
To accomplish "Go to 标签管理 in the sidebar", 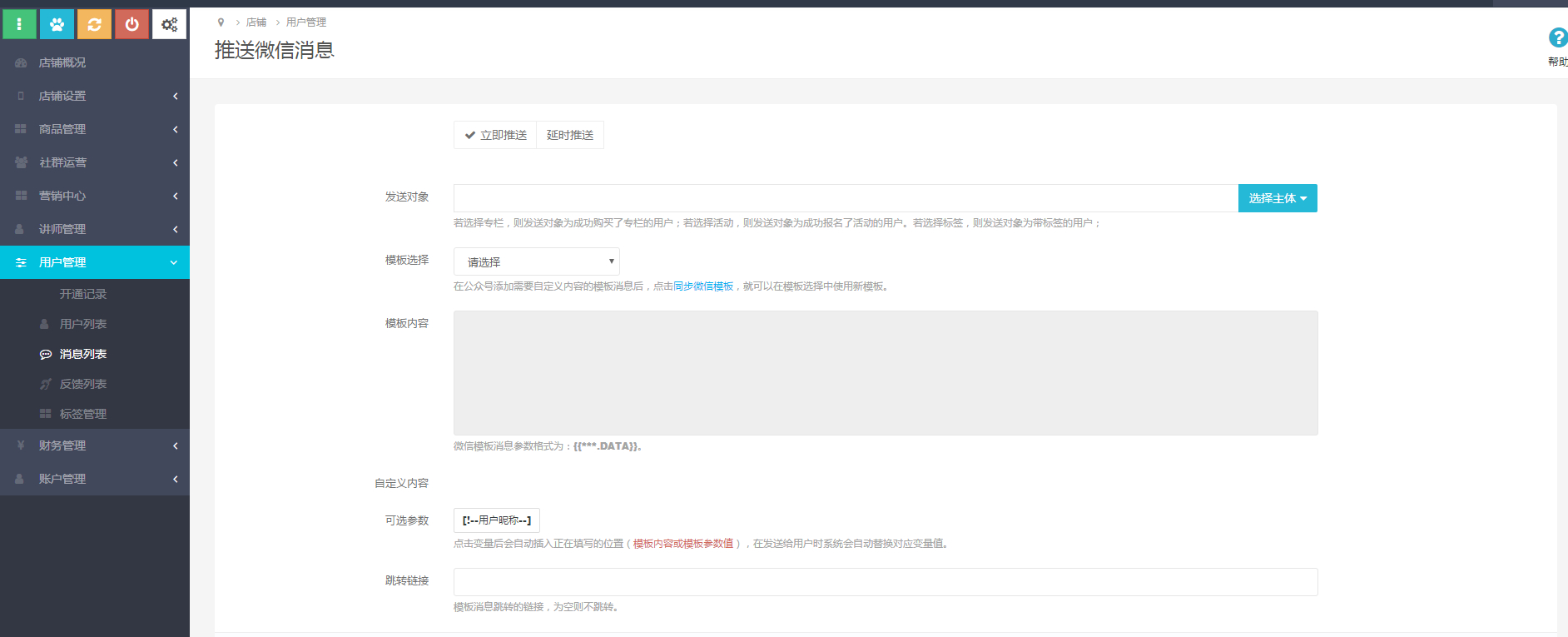I will 82,414.
